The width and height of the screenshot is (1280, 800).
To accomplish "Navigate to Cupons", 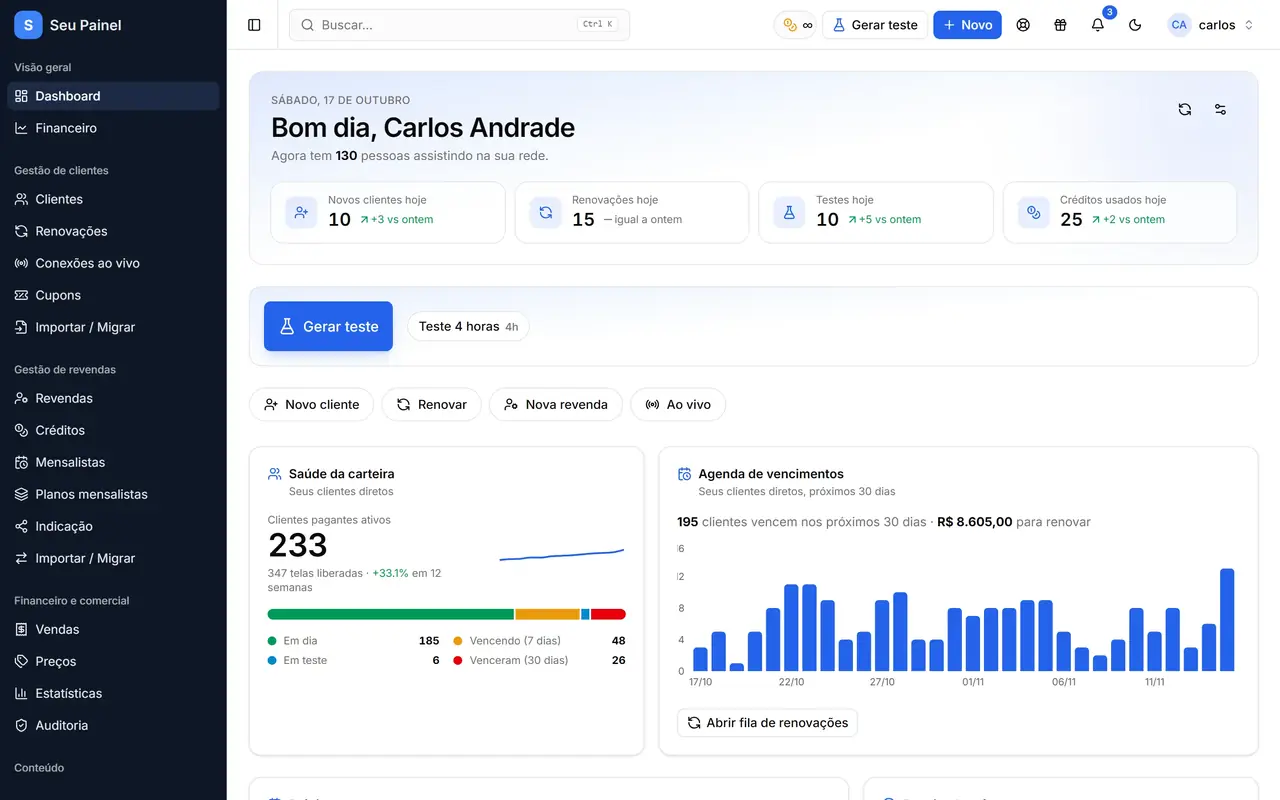I will pyautogui.click(x=113, y=295).
